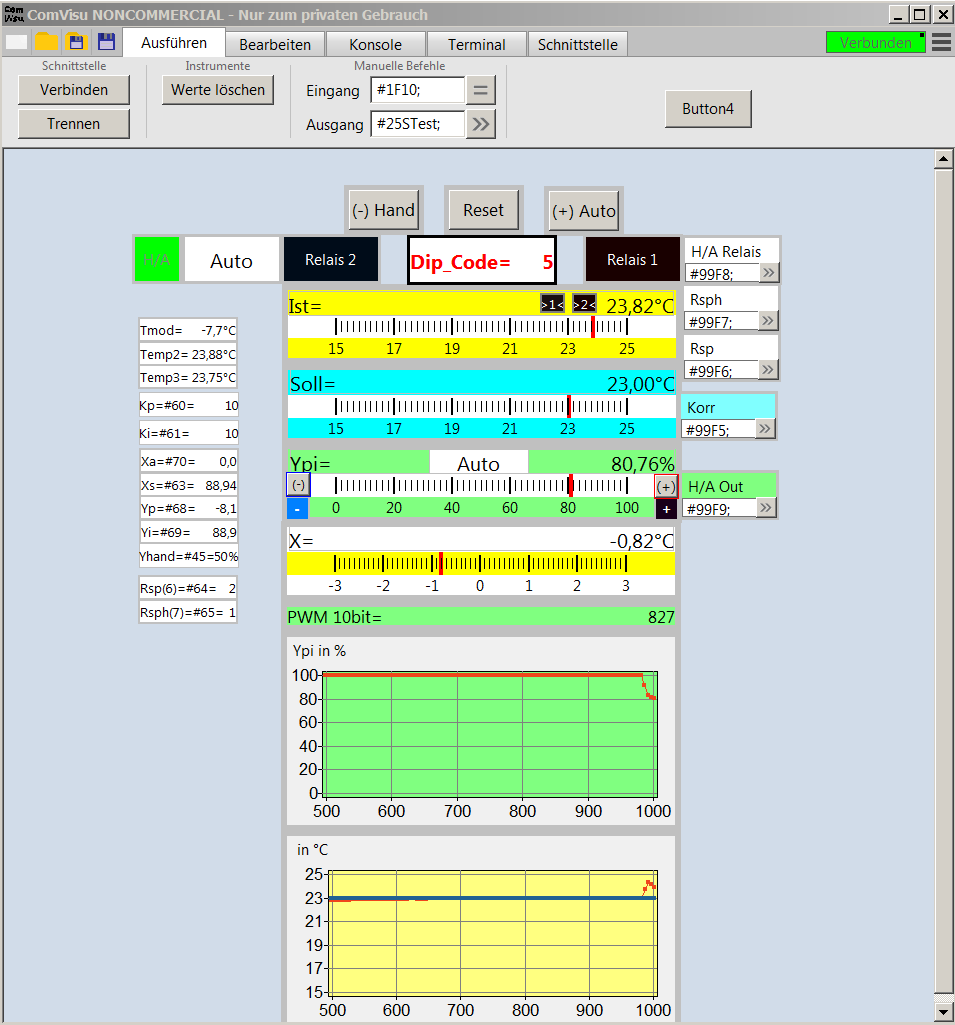Screen dimensions: 955x1025
Task: Open the Konsole tab
Action: pyautogui.click(x=375, y=44)
